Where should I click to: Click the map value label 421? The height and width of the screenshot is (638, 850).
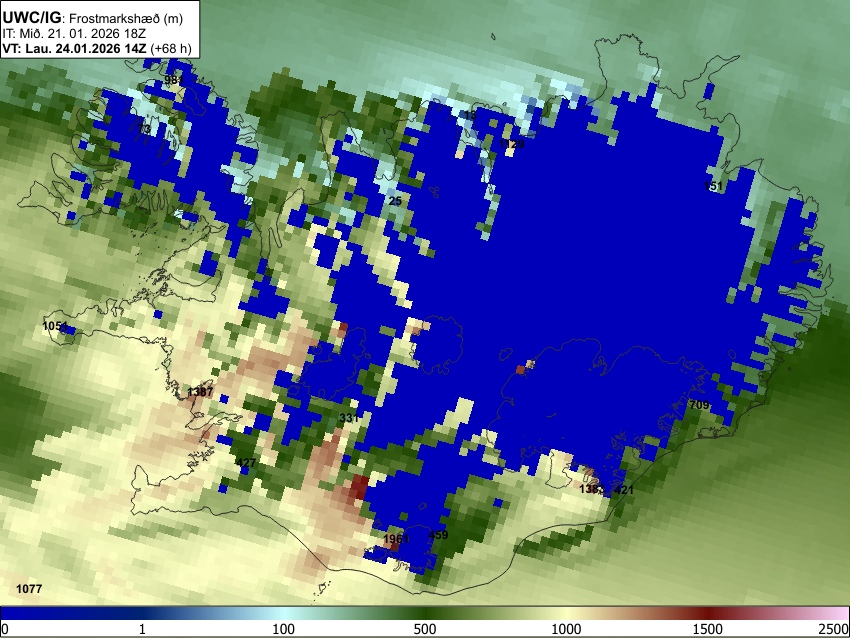pos(623,489)
